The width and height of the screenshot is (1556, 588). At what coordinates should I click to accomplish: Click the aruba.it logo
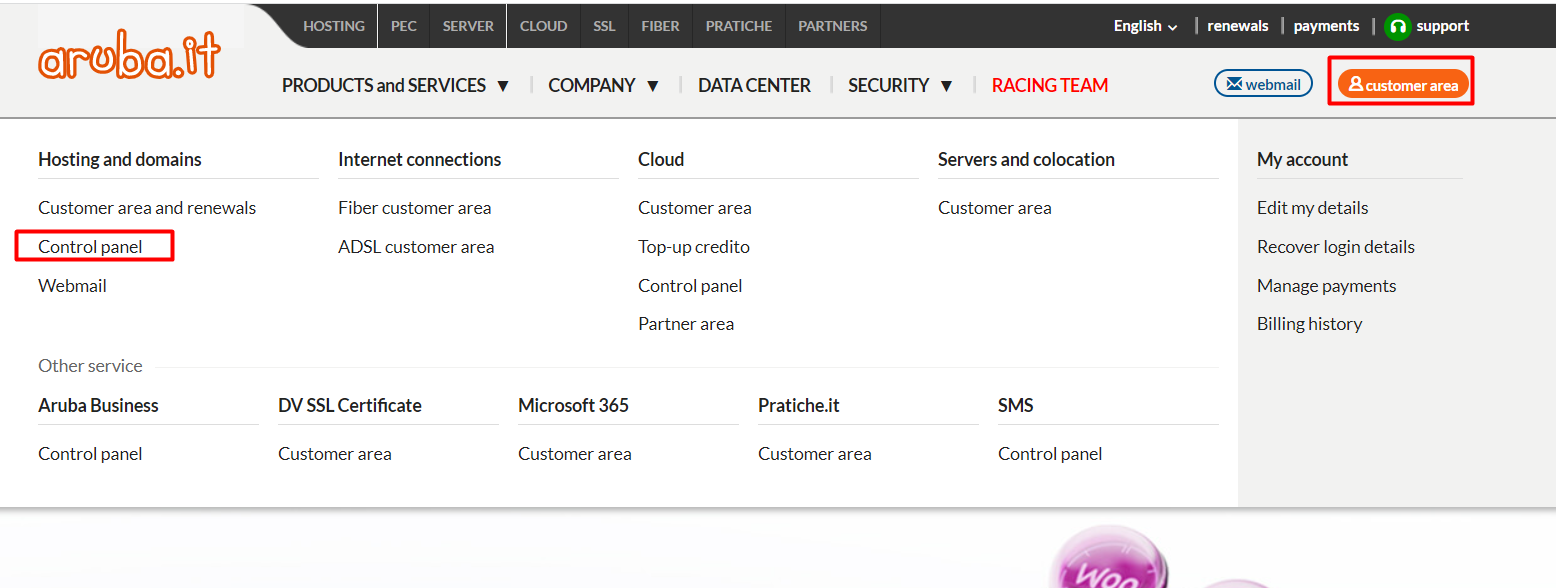[129, 60]
